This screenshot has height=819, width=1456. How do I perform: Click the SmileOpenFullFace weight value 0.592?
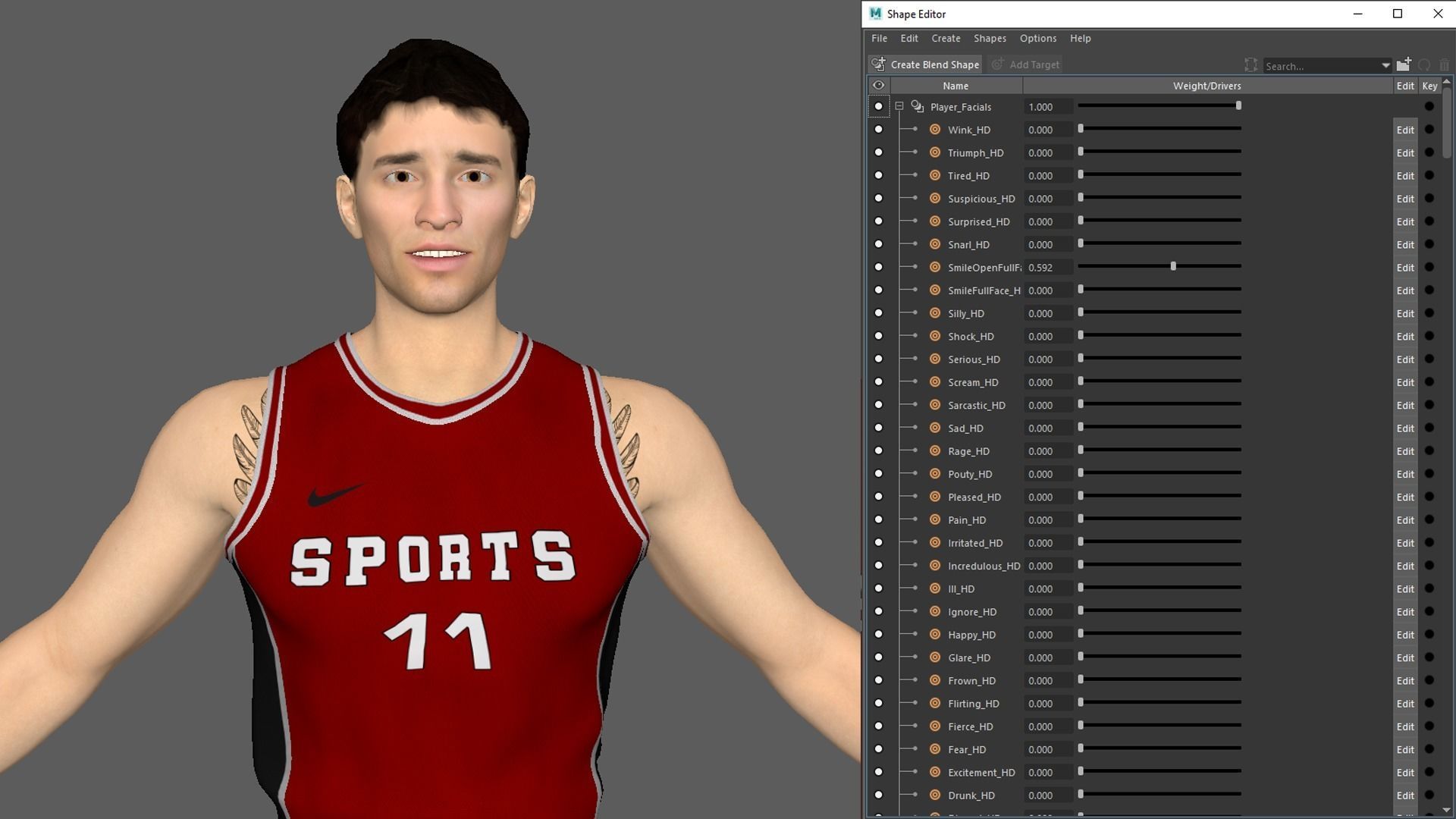1047,268
